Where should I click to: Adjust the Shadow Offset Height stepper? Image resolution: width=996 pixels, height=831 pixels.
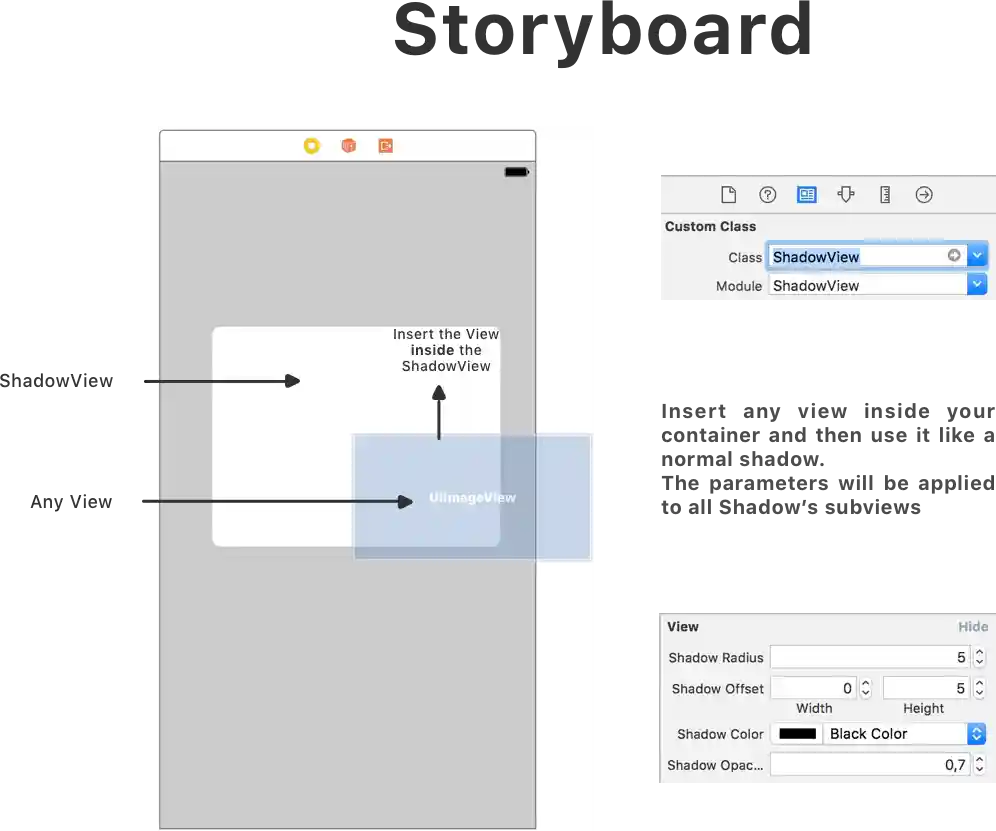pyautogui.click(x=979, y=688)
